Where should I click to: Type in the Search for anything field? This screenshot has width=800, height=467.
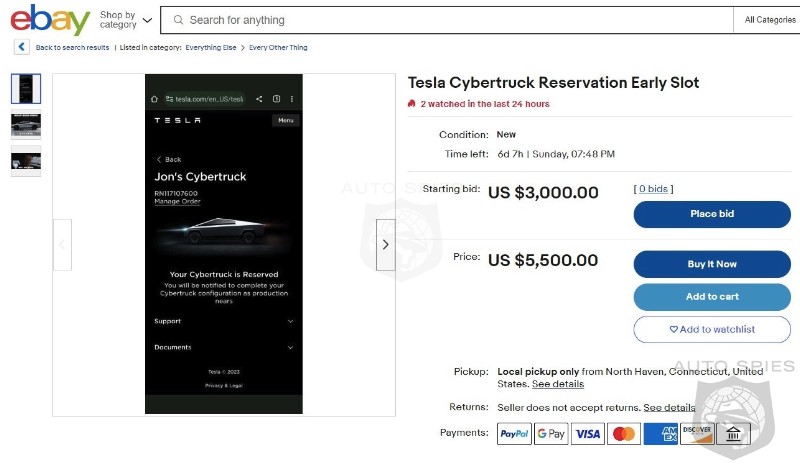450,20
